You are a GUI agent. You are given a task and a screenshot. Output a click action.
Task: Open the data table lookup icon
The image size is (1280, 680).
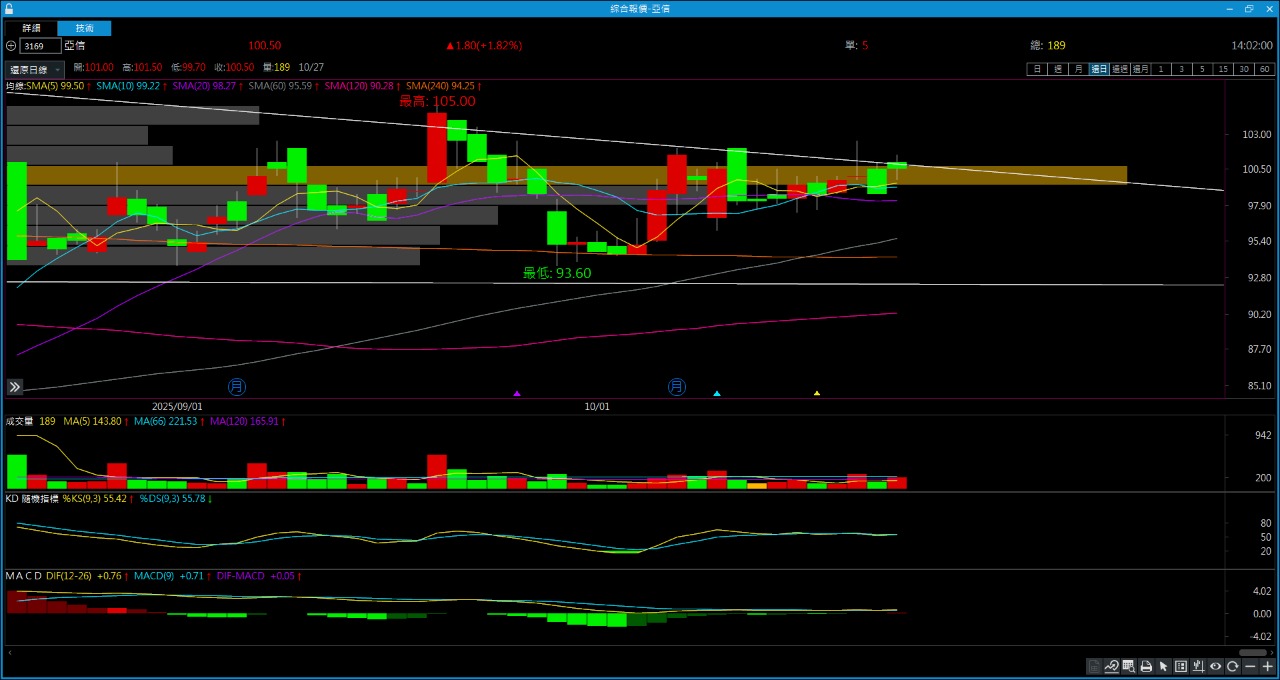1129,666
